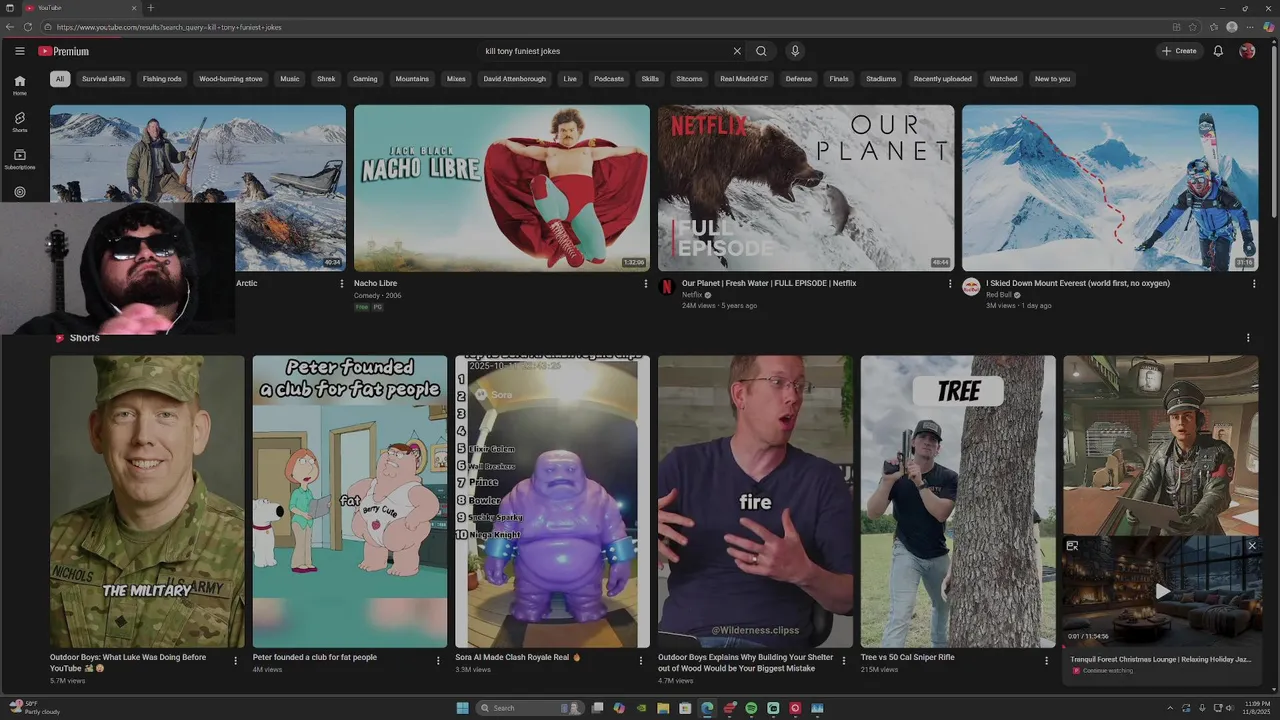The width and height of the screenshot is (1280, 720).
Task: Click the browser address bar URL
Action: coord(169,27)
